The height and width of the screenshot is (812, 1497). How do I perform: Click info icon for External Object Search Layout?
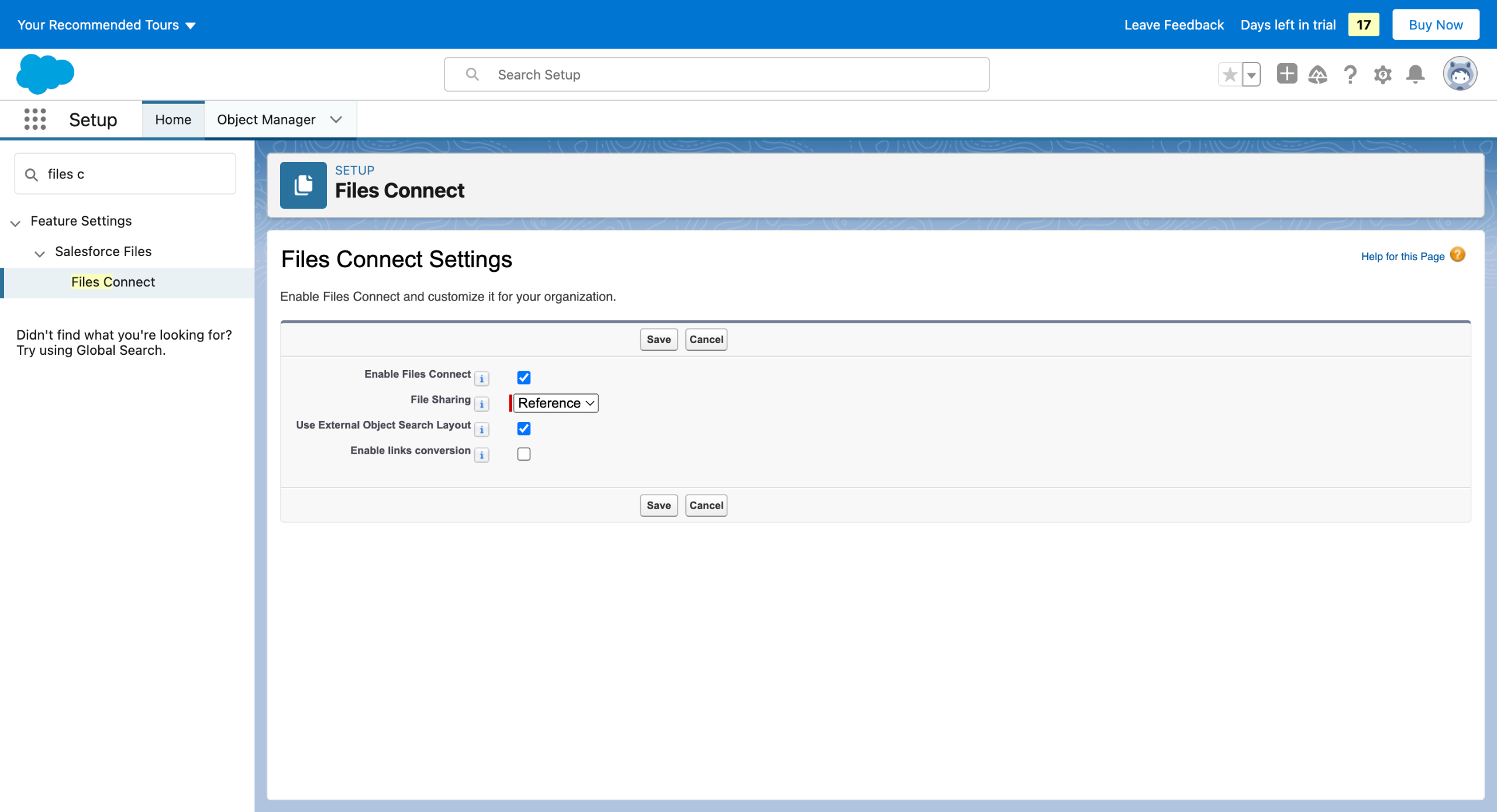pos(481,430)
